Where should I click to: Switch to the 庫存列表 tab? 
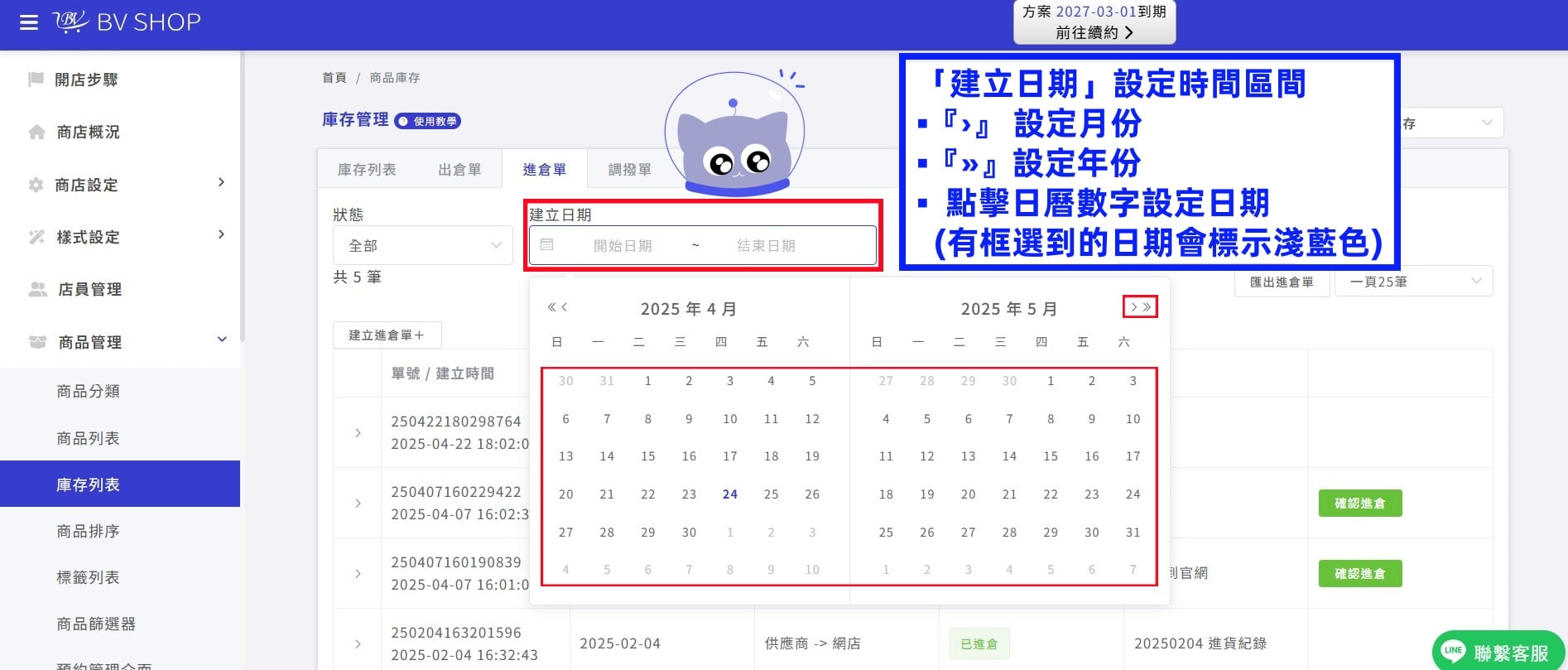click(367, 170)
